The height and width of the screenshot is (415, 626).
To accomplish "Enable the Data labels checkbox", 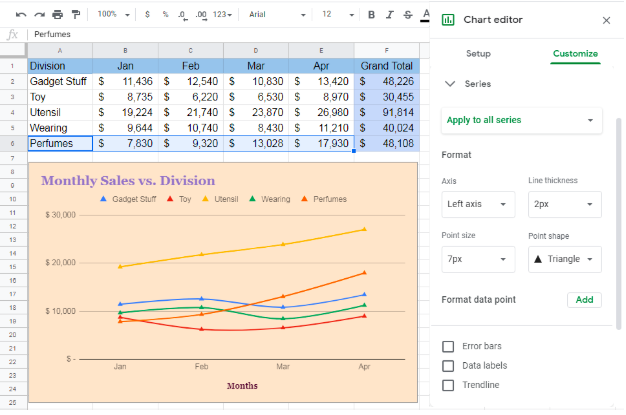I will coord(448,366).
